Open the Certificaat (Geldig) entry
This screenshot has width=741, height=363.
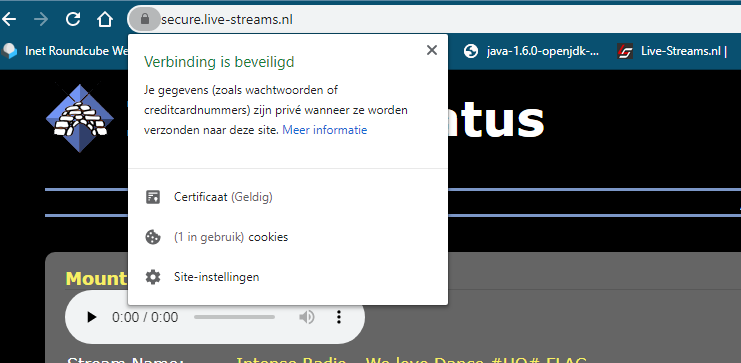288,197
